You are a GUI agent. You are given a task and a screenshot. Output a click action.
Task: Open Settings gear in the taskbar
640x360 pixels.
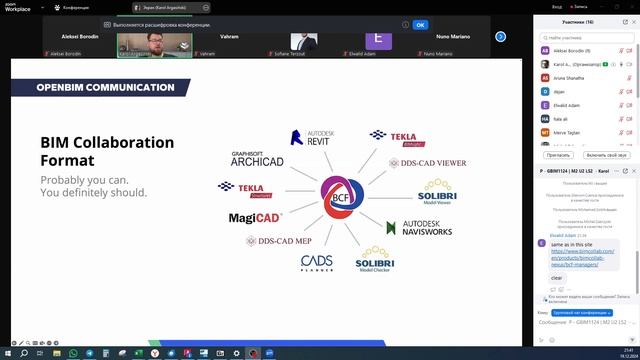(236, 353)
